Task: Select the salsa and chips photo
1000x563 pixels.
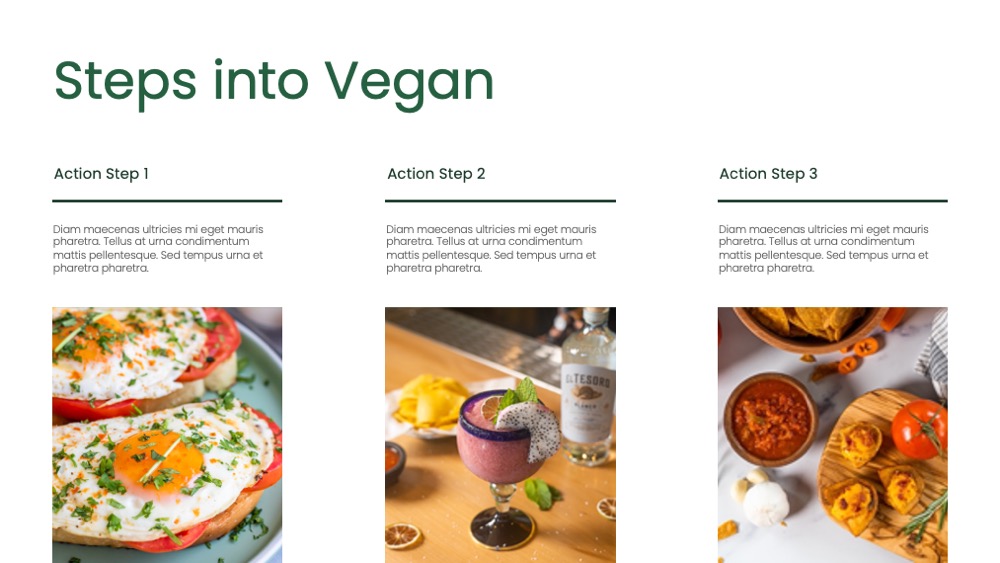Action: pyautogui.click(x=832, y=435)
